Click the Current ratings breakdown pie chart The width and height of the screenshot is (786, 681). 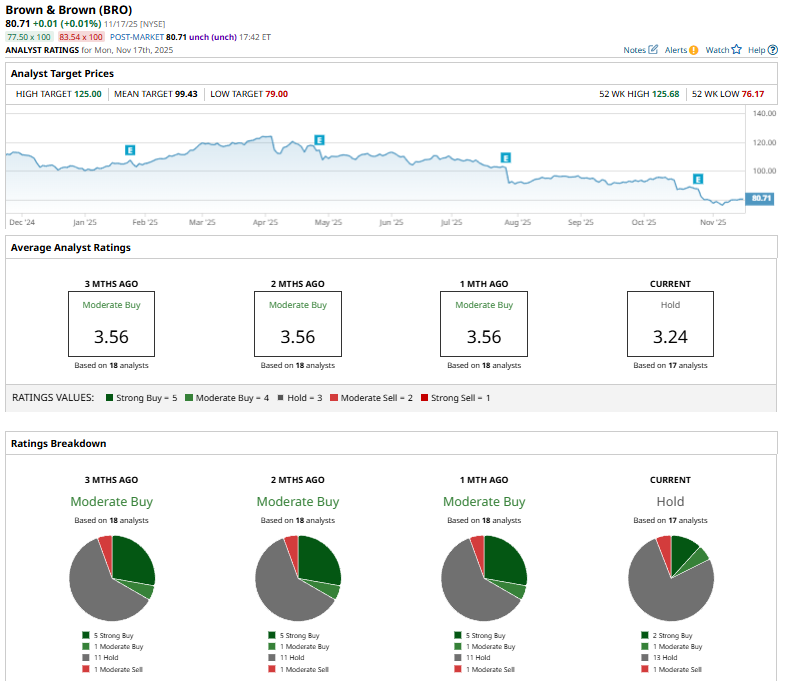click(x=670, y=578)
